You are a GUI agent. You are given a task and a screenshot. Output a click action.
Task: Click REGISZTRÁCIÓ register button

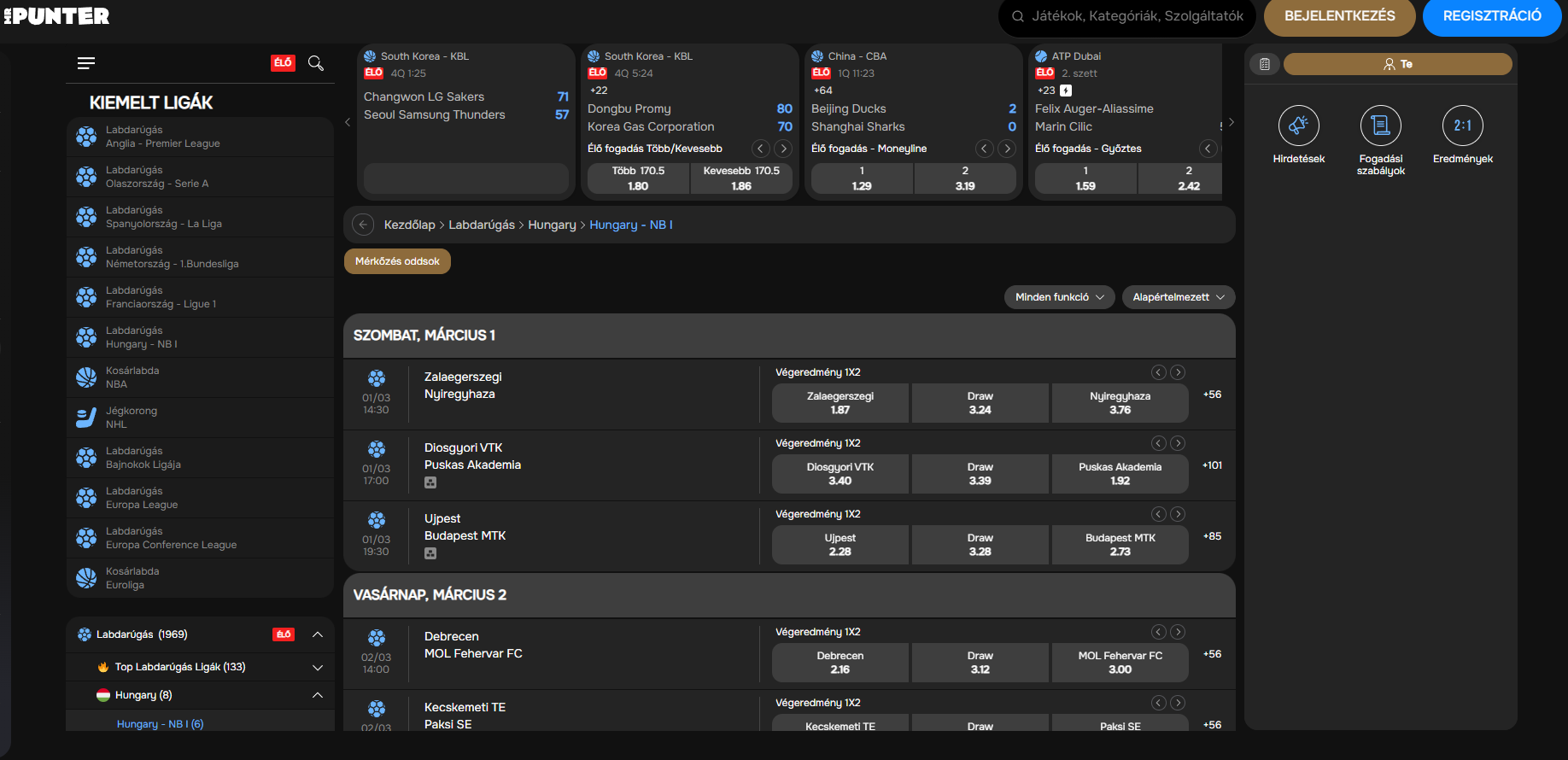(x=1492, y=16)
